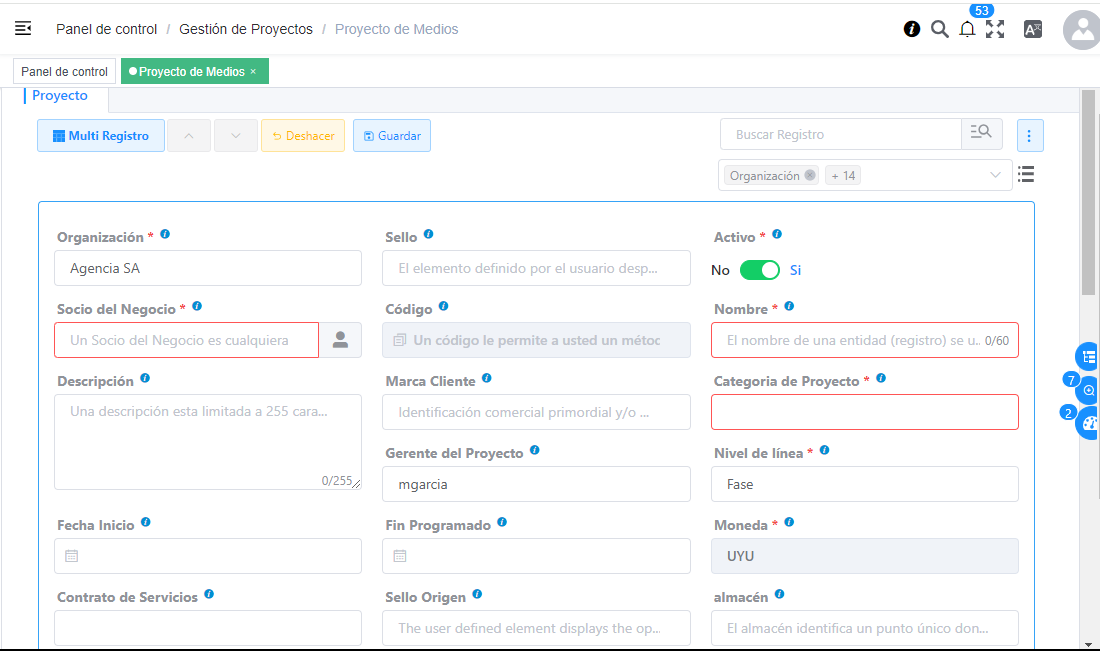The width and height of the screenshot is (1100, 651).
Task: Click the Buscar Registro search field
Action: (840, 134)
